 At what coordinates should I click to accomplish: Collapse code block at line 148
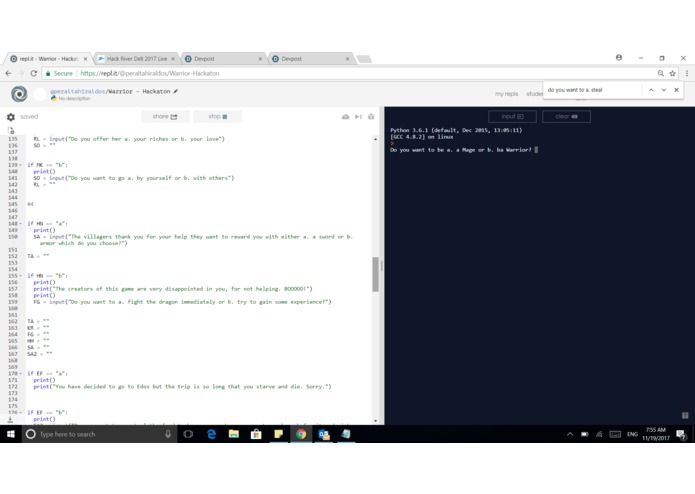pos(21,224)
